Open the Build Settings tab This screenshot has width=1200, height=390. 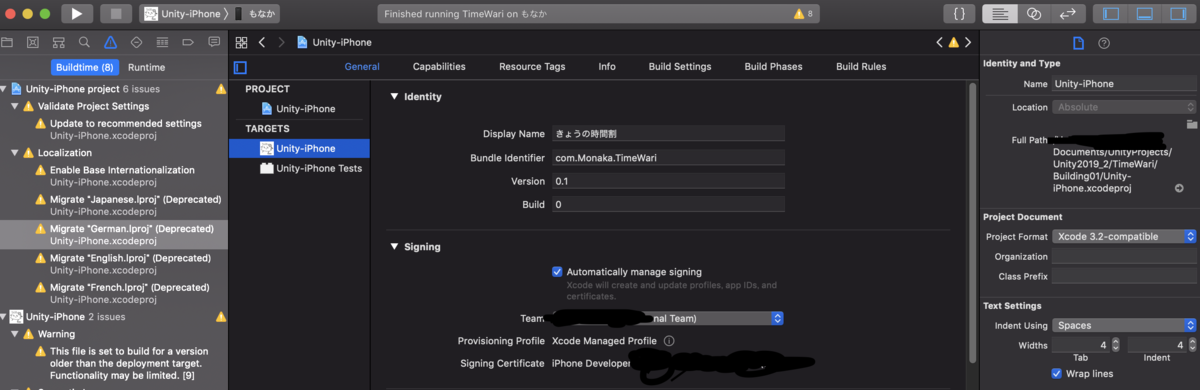(x=680, y=67)
